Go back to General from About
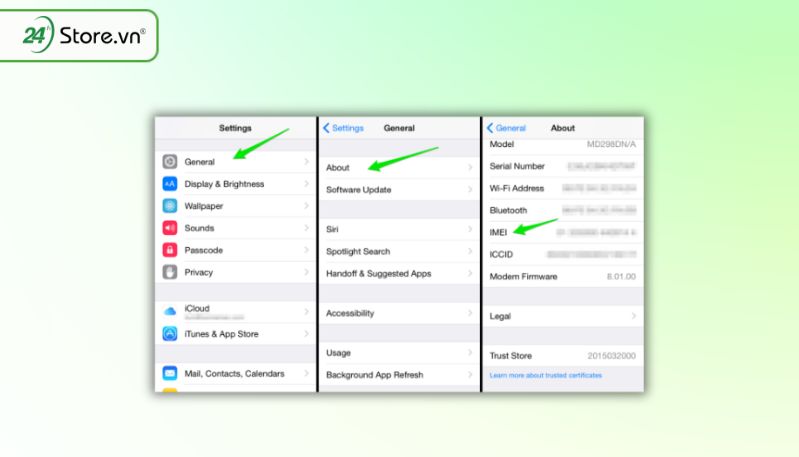Viewport: 799px width, 457px height. (507, 128)
